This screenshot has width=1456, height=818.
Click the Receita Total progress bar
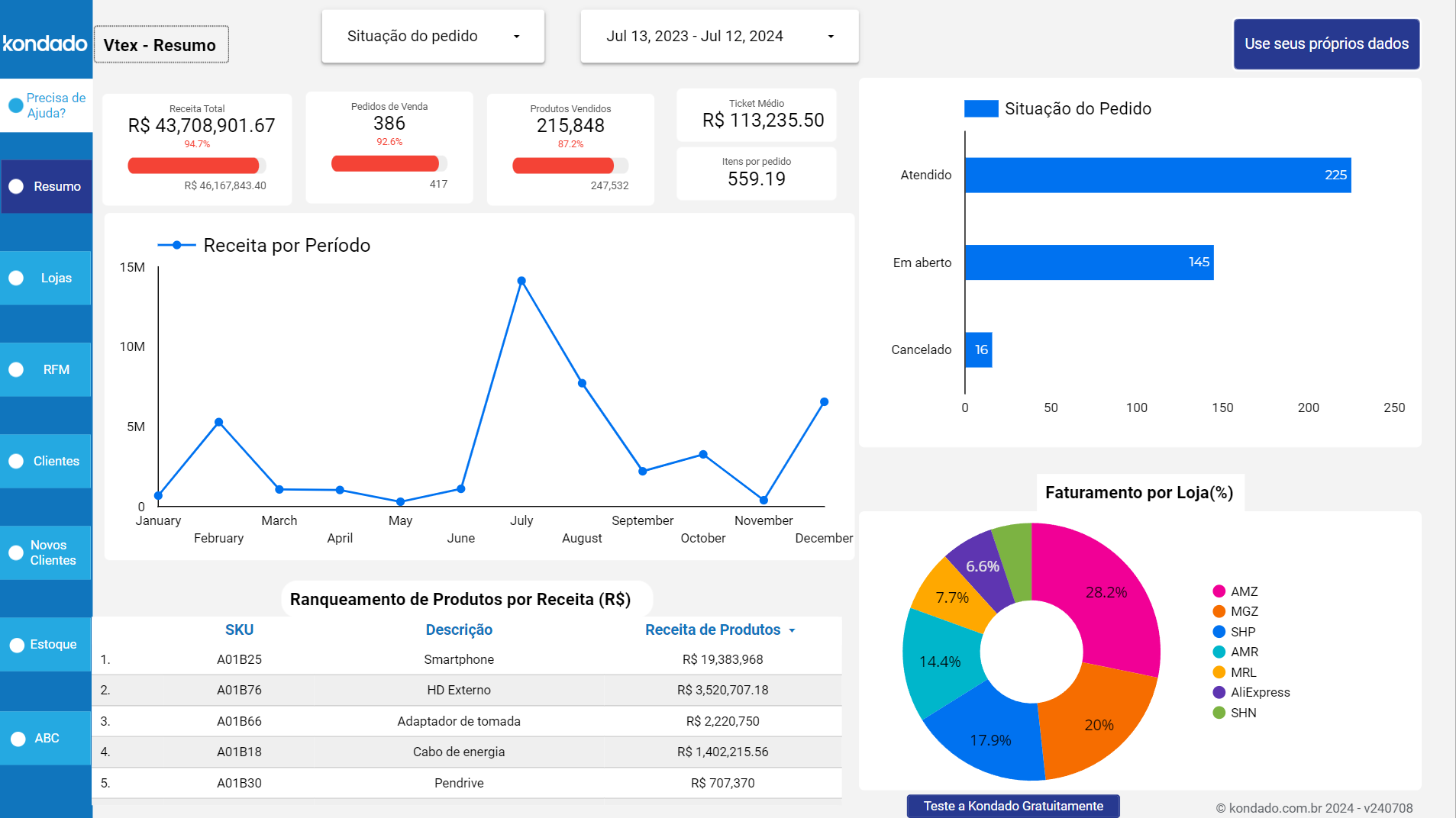pos(195,165)
